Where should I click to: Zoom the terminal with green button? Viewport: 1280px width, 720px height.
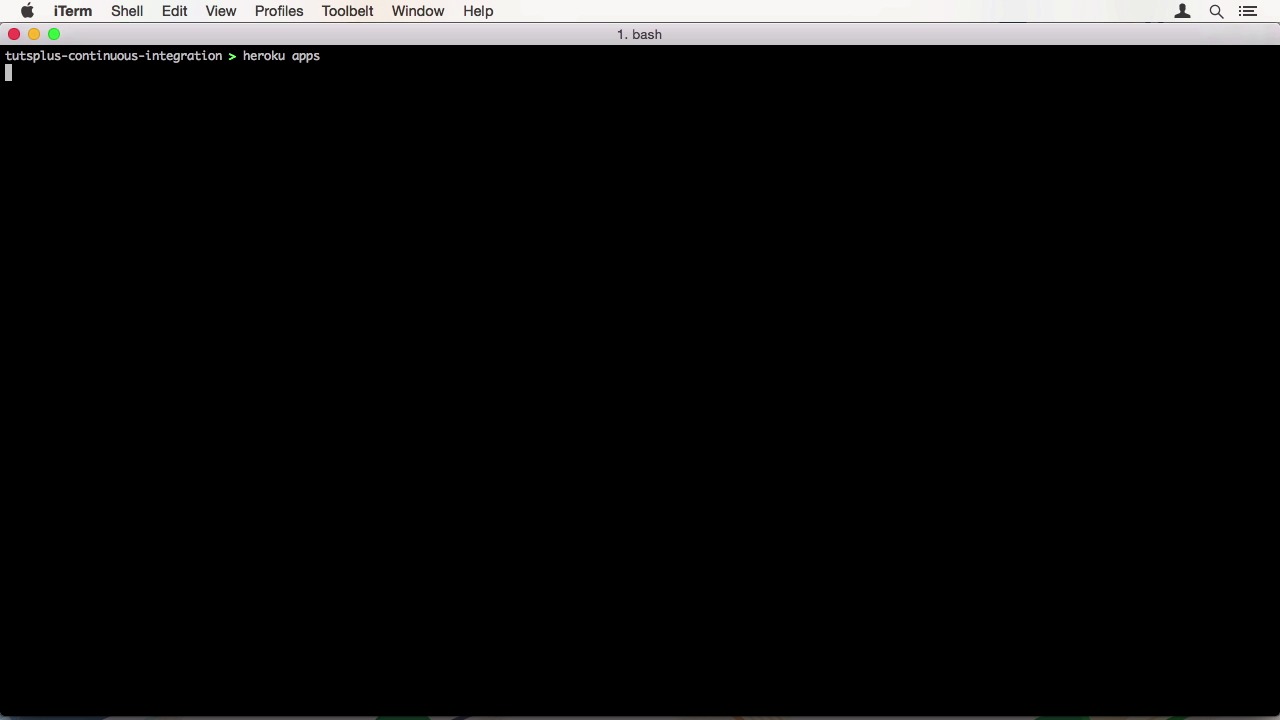54,34
